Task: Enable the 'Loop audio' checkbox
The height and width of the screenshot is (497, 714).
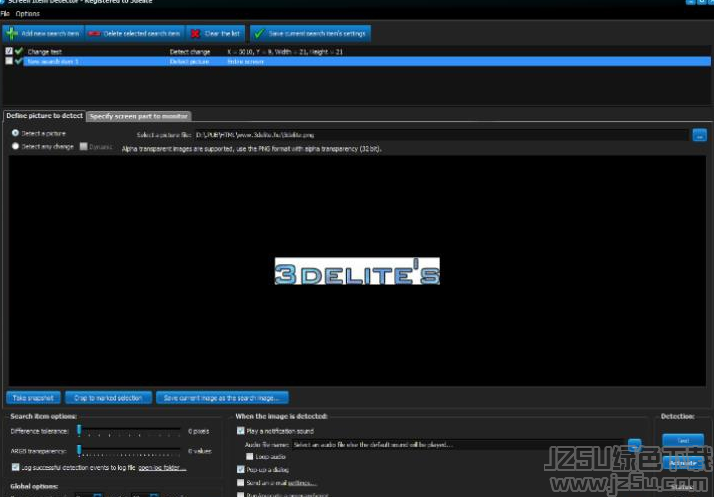Action: 250,456
